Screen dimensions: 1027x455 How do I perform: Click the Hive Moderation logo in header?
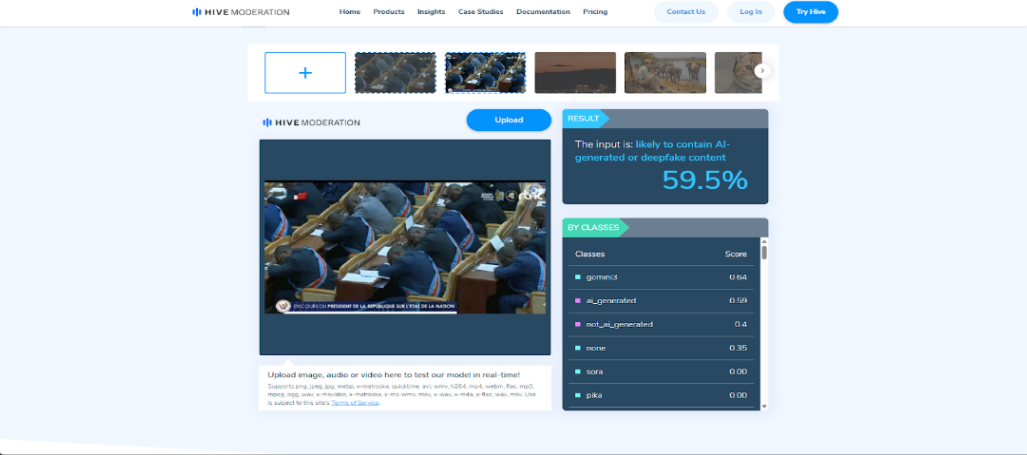click(241, 12)
